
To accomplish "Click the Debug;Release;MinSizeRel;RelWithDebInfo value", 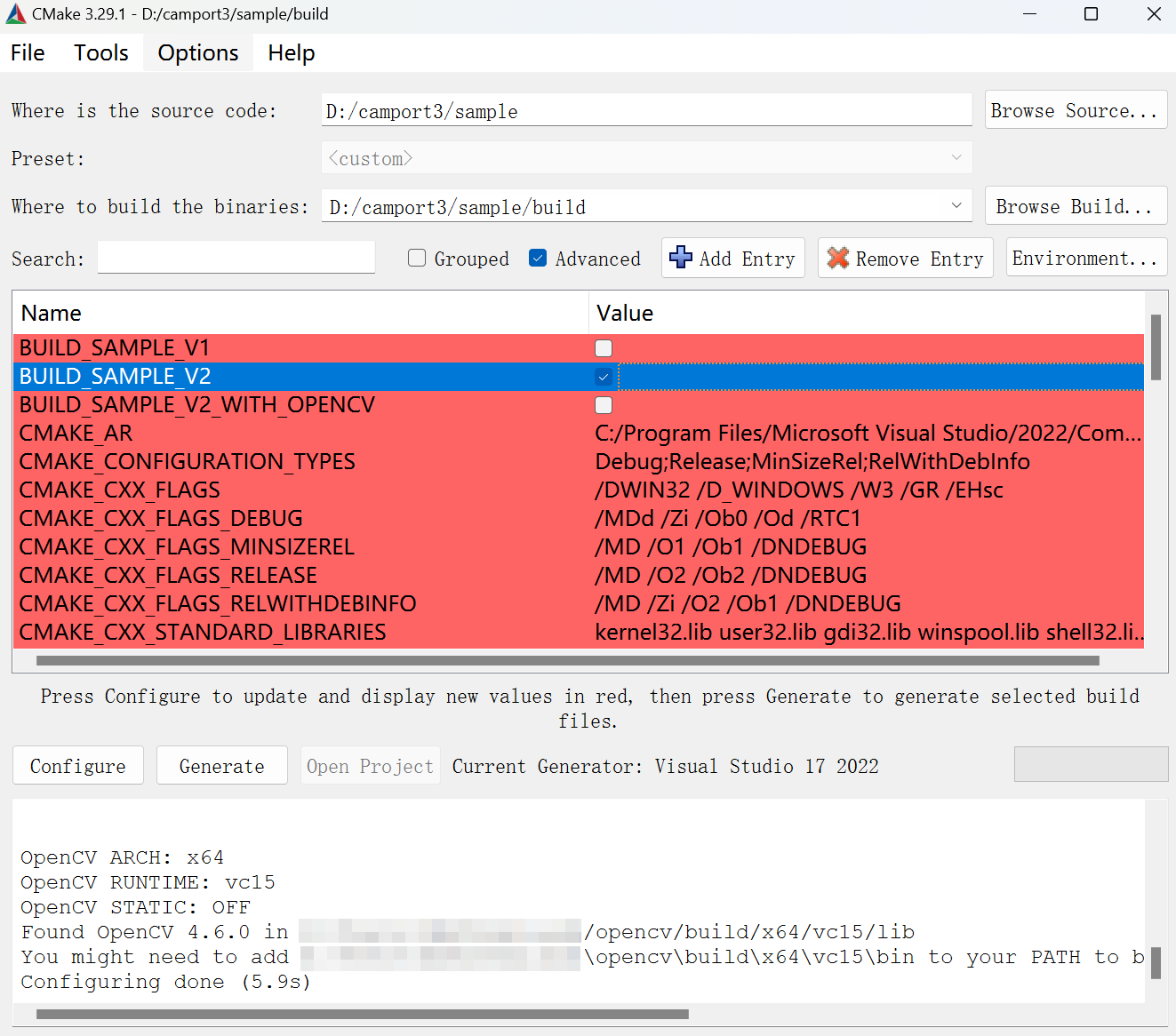I will [812, 462].
